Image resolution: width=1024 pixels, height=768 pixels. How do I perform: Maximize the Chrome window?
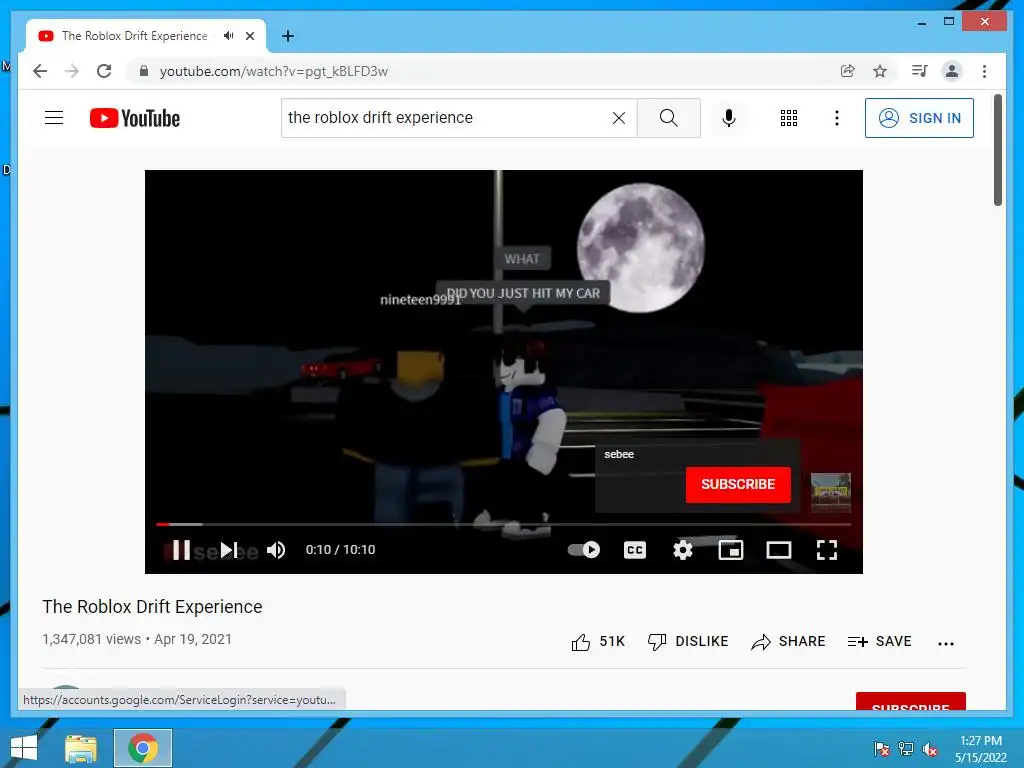click(949, 22)
